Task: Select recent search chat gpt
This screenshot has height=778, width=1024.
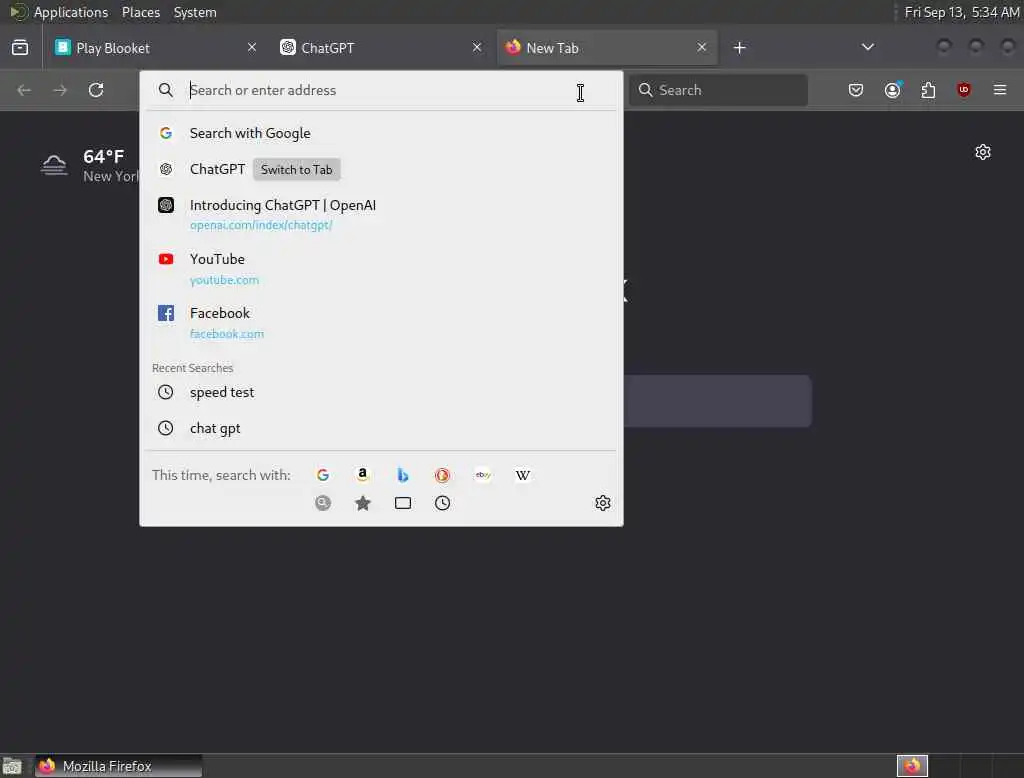Action: (381, 429)
